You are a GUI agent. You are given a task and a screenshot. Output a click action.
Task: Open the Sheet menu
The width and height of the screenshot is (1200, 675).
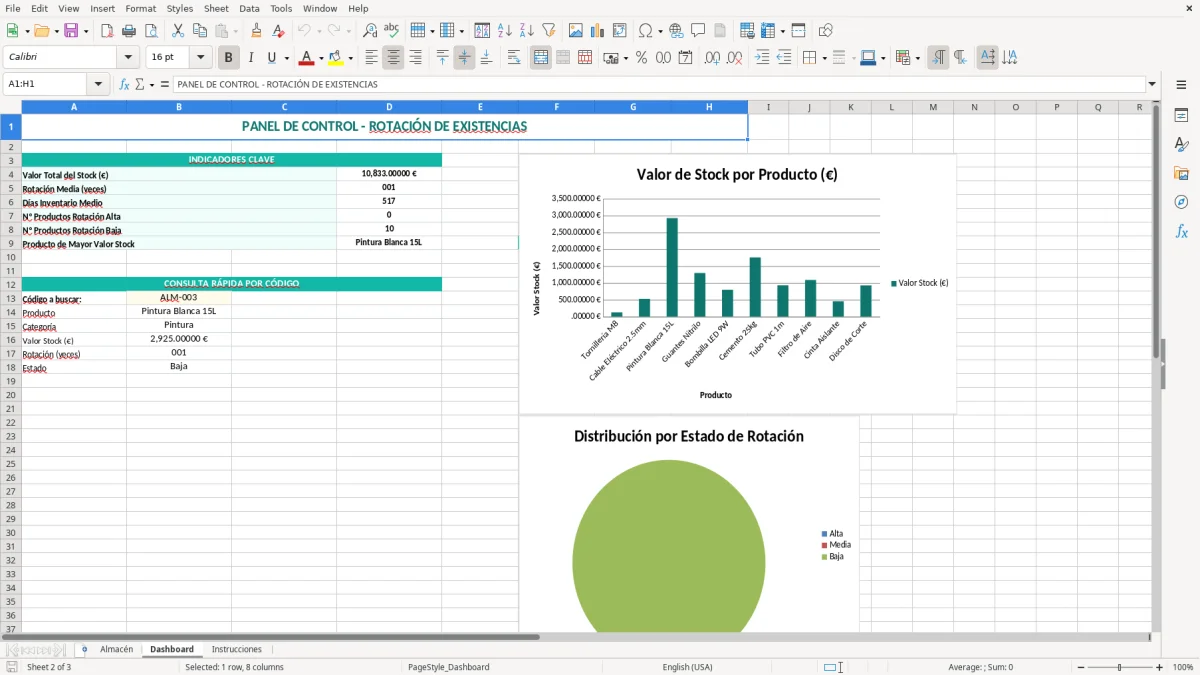click(x=216, y=8)
